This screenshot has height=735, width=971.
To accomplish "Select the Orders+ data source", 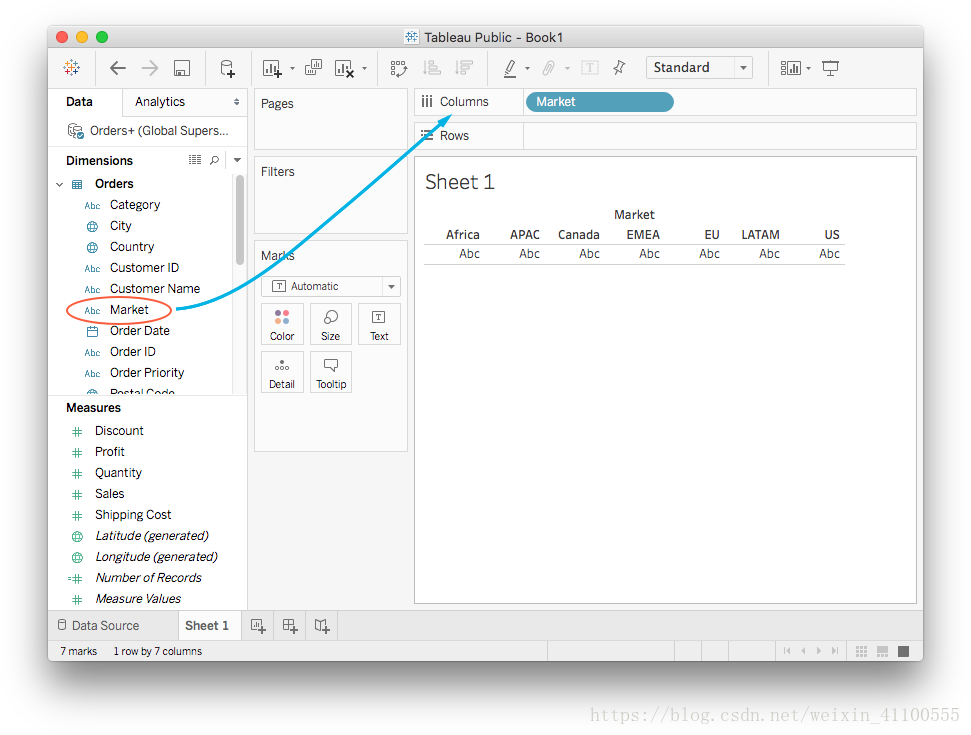I will pyautogui.click(x=148, y=131).
